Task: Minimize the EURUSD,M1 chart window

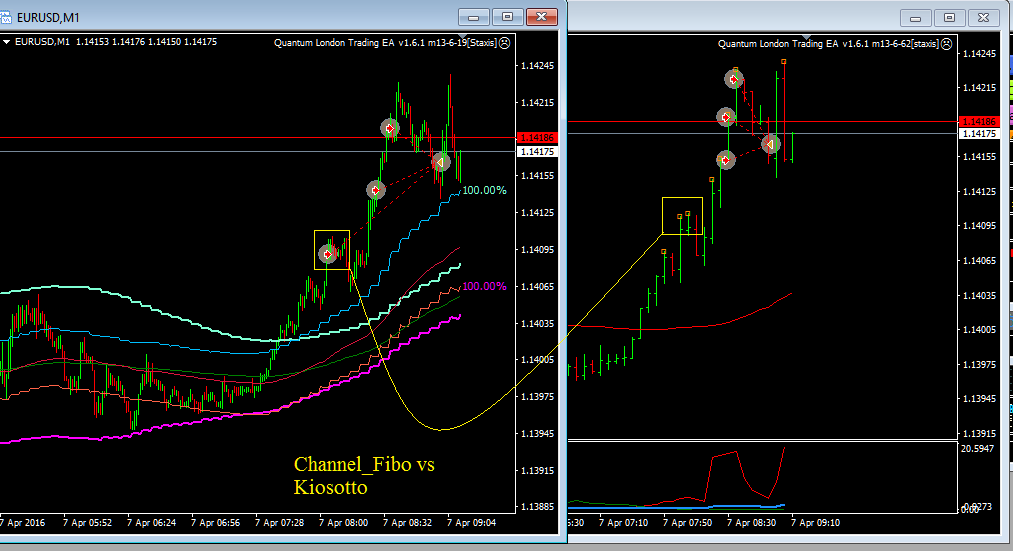Action: [x=474, y=17]
